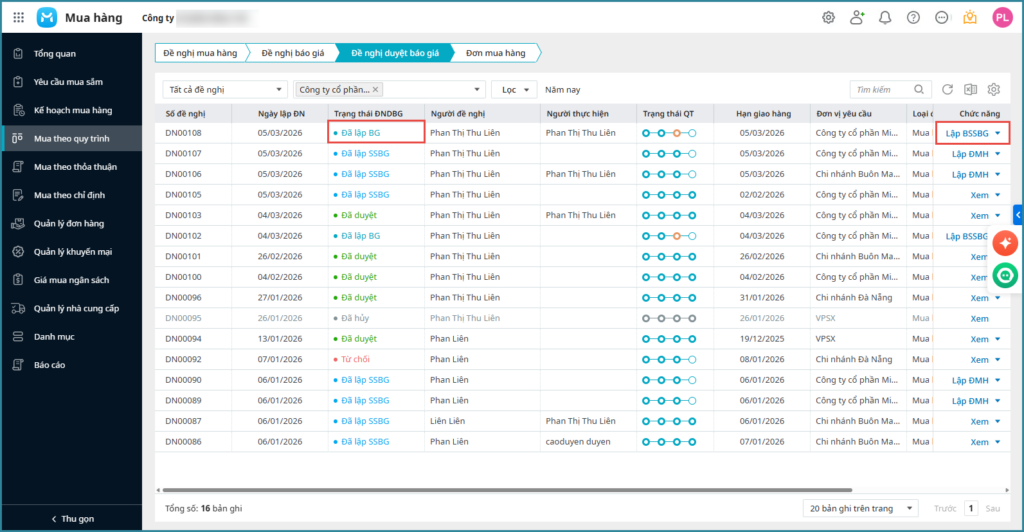
Task: Open the notifications bell
Action: pyautogui.click(x=884, y=17)
